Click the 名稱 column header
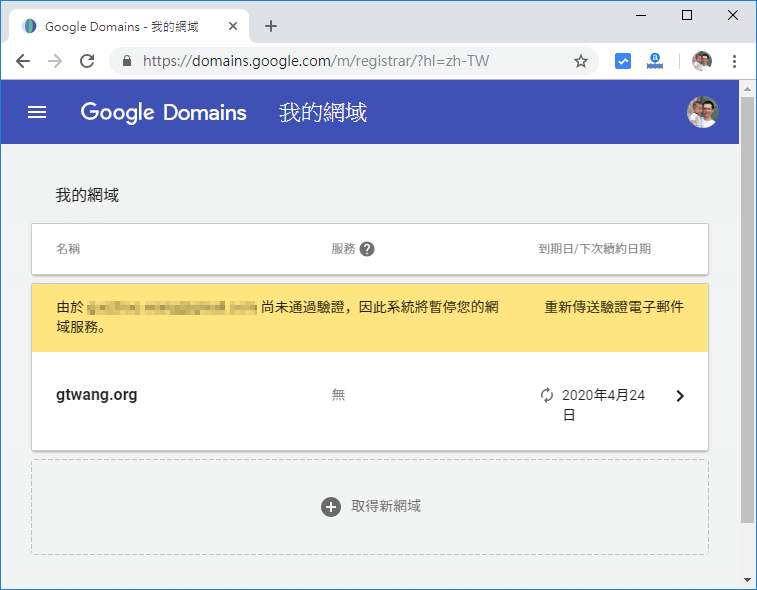Viewport: 757px width, 590px height. tap(68, 249)
